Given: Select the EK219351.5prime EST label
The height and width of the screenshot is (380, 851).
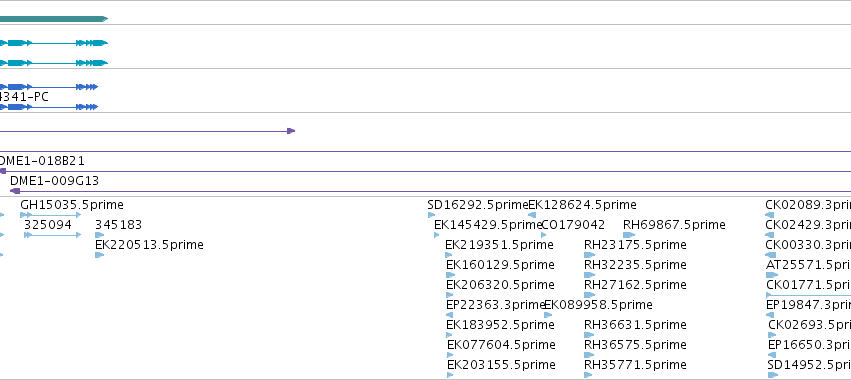Looking at the screenshot, I should coord(499,245).
